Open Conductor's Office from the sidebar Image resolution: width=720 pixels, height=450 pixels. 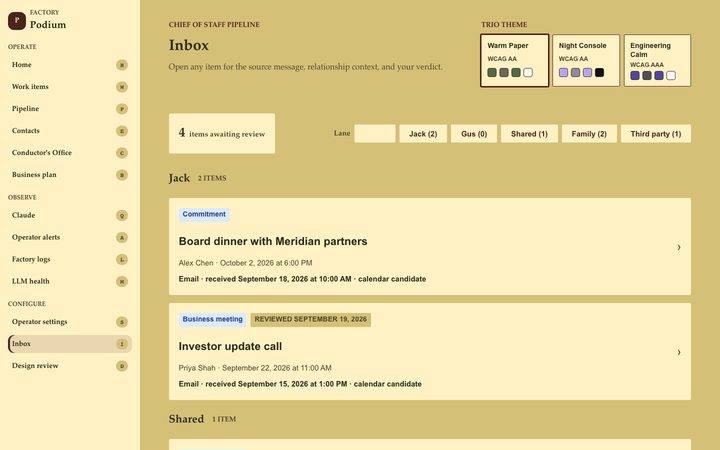[x=70, y=152]
